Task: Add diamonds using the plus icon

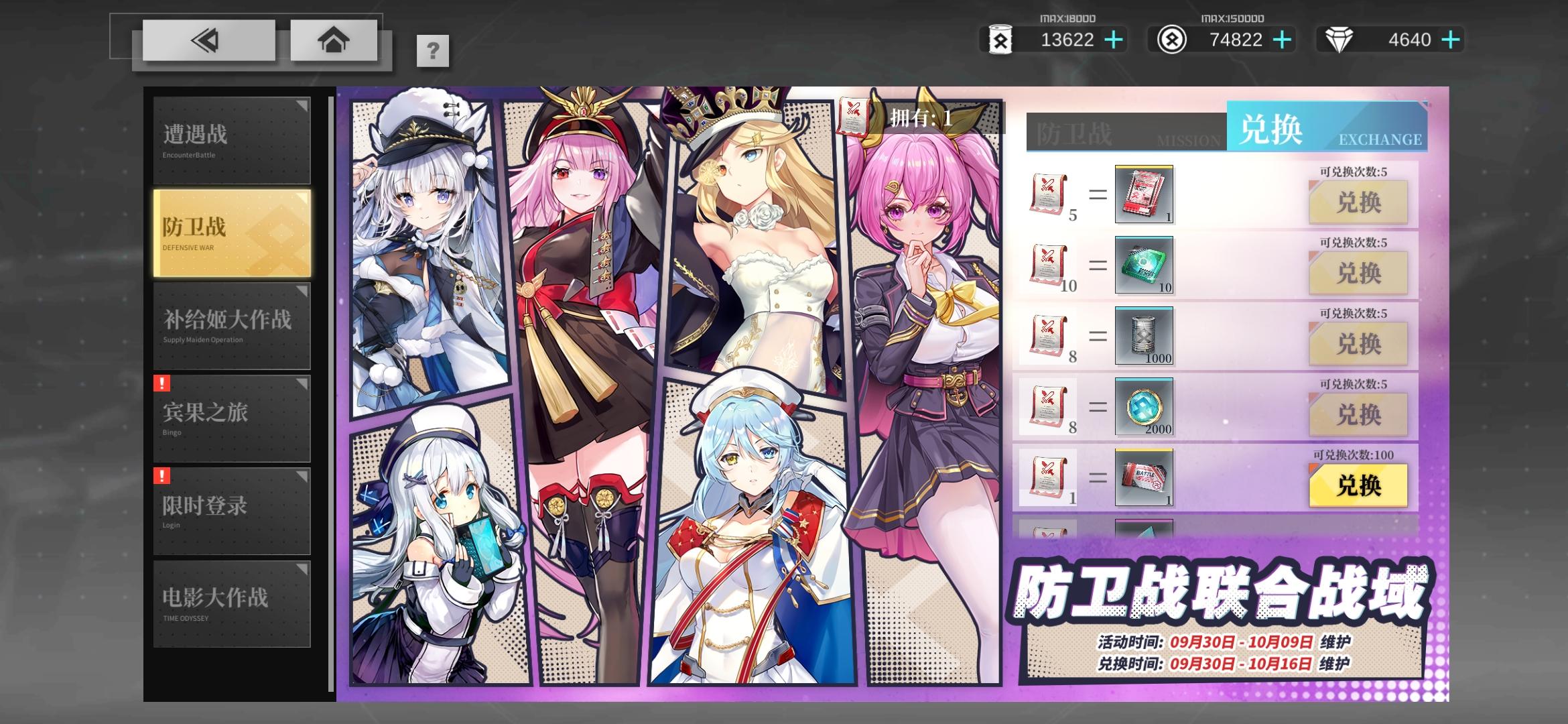Action: pos(1450,40)
